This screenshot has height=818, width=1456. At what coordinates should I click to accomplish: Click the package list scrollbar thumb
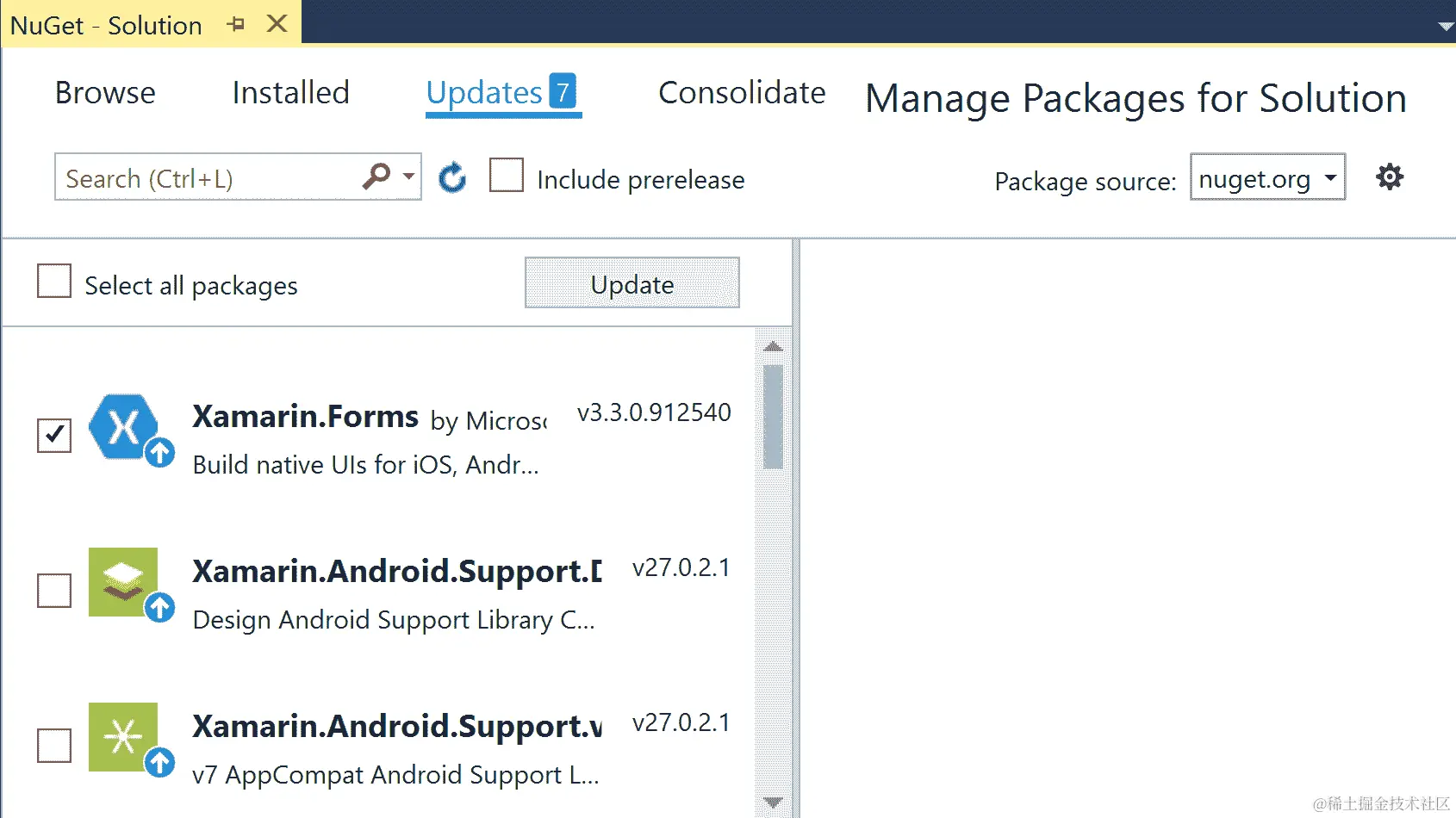[x=773, y=417]
